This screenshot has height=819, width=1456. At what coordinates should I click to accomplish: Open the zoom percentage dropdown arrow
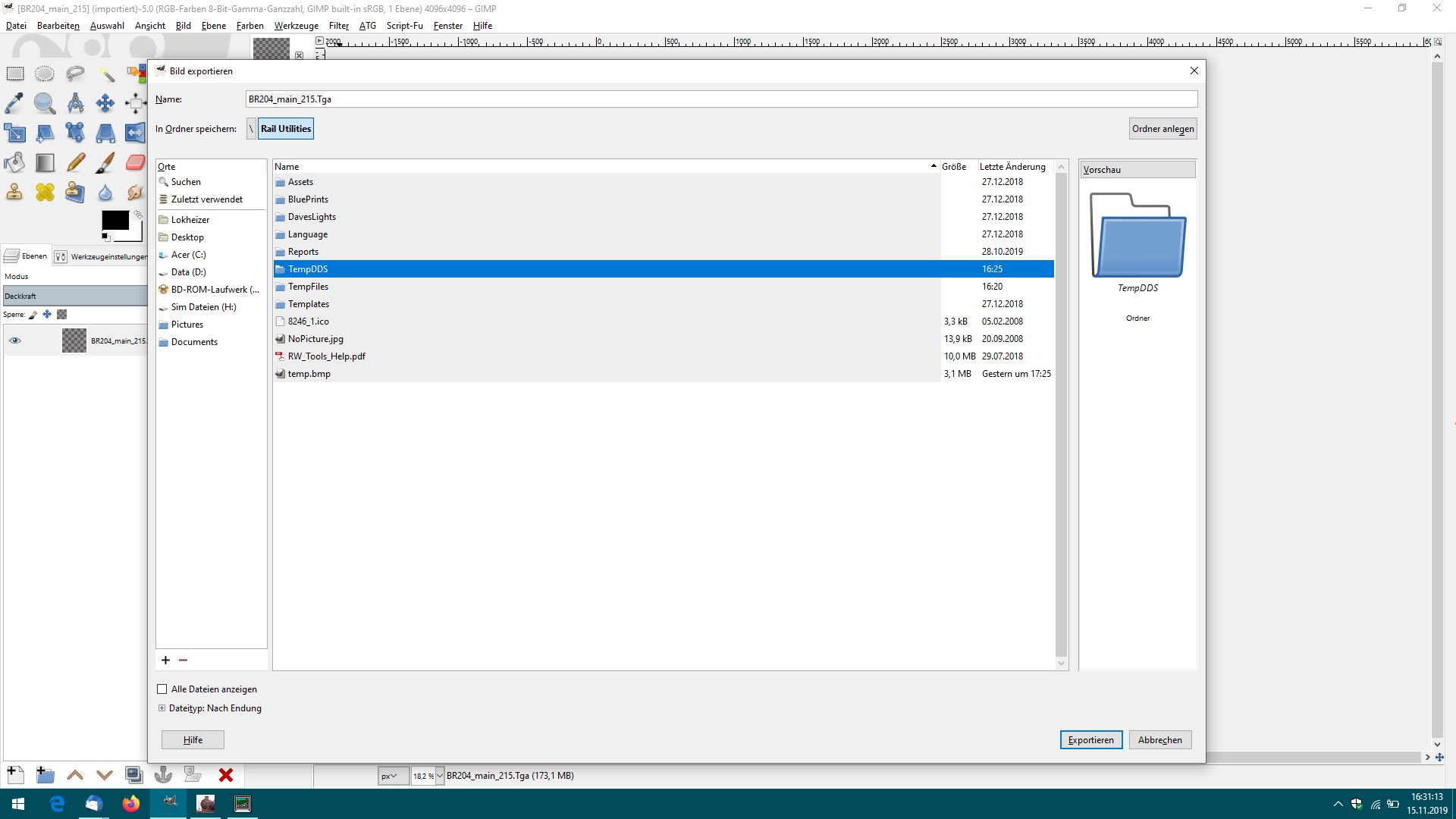pyautogui.click(x=439, y=776)
